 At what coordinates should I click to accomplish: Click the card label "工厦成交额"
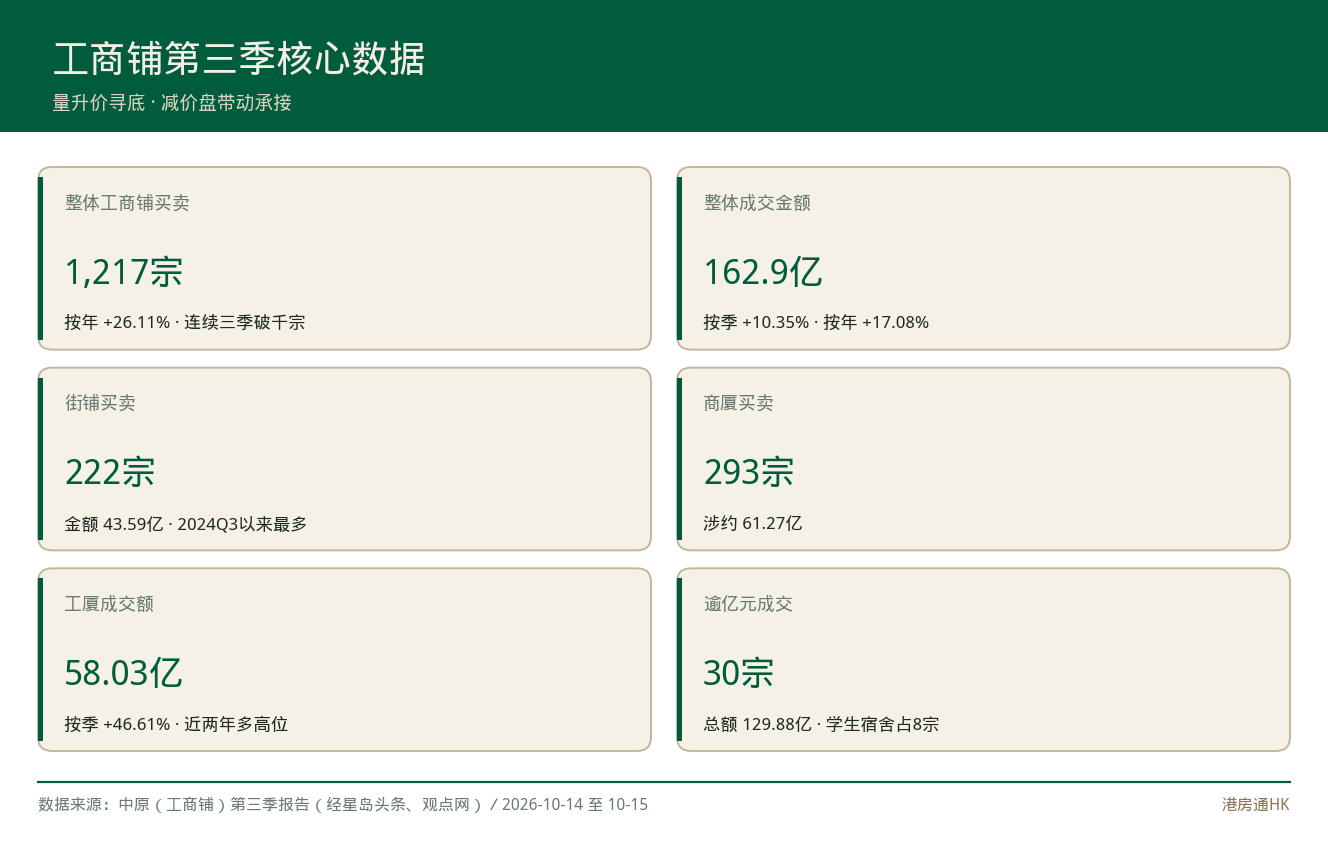(109, 604)
